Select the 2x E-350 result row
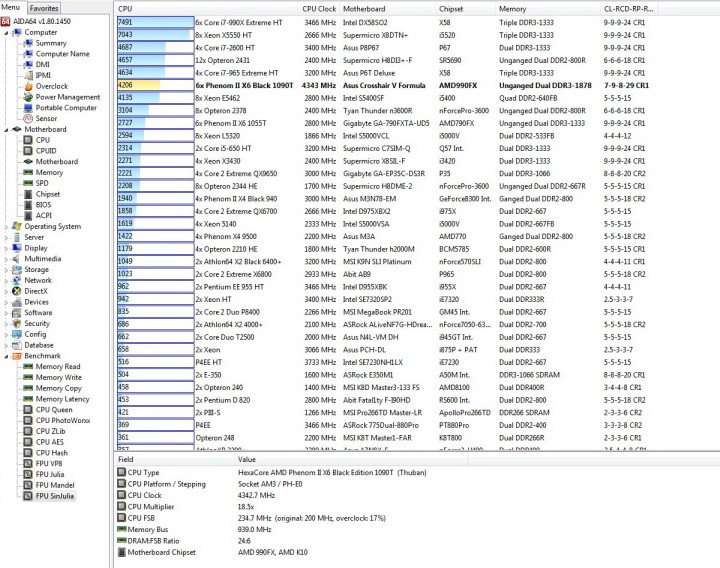This screenshot has width=720, height=568. click(x=381, y=375)
